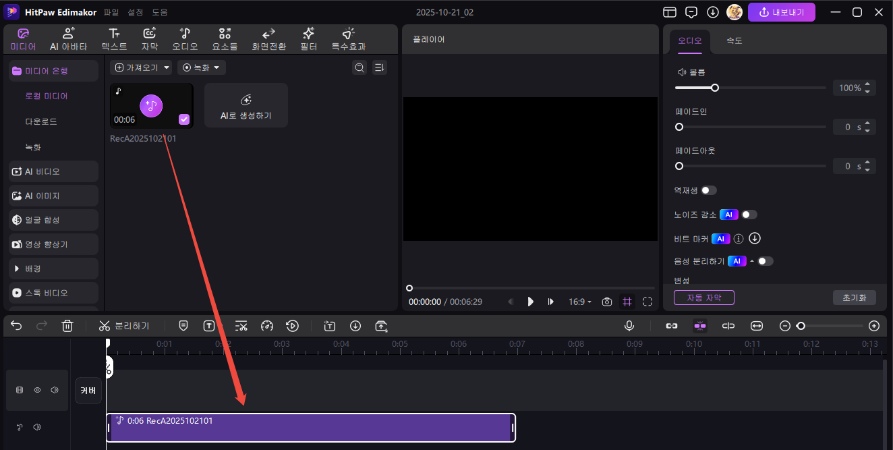Click the microphone voice-over icon in timeline toolbar
Screen dimensions: 893x450
coord(629,326)
